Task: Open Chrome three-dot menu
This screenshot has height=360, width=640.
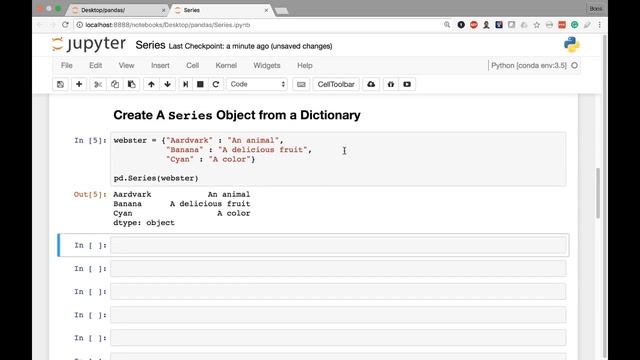Action: (599, 25)
